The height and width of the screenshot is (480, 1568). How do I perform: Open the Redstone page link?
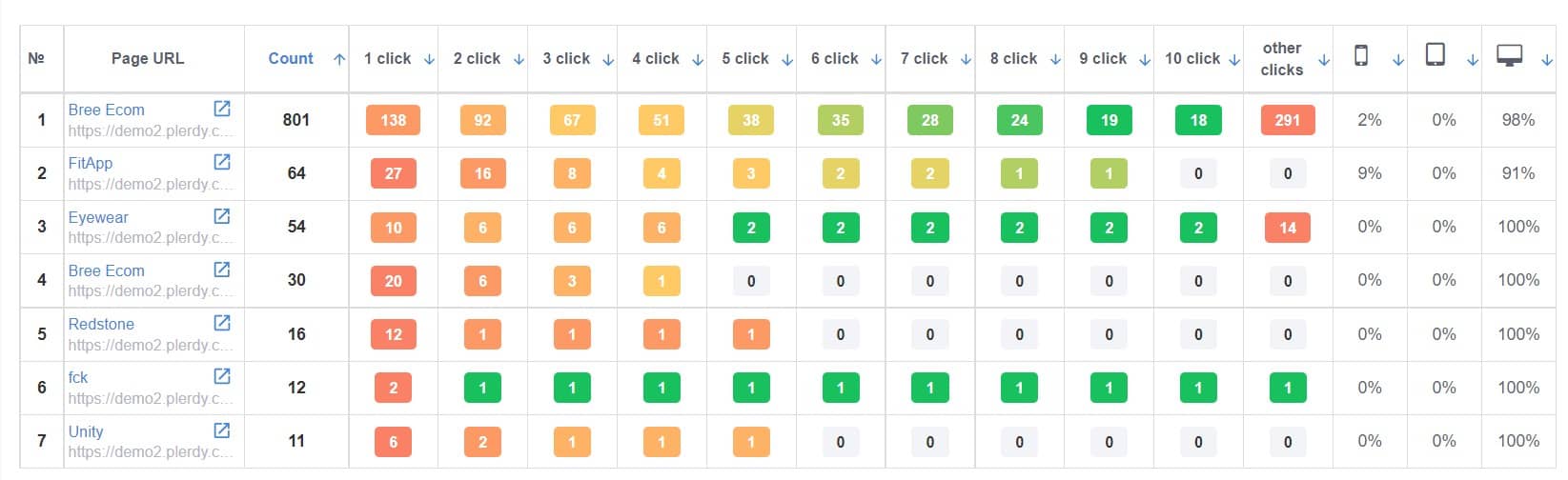coord(101,324)
